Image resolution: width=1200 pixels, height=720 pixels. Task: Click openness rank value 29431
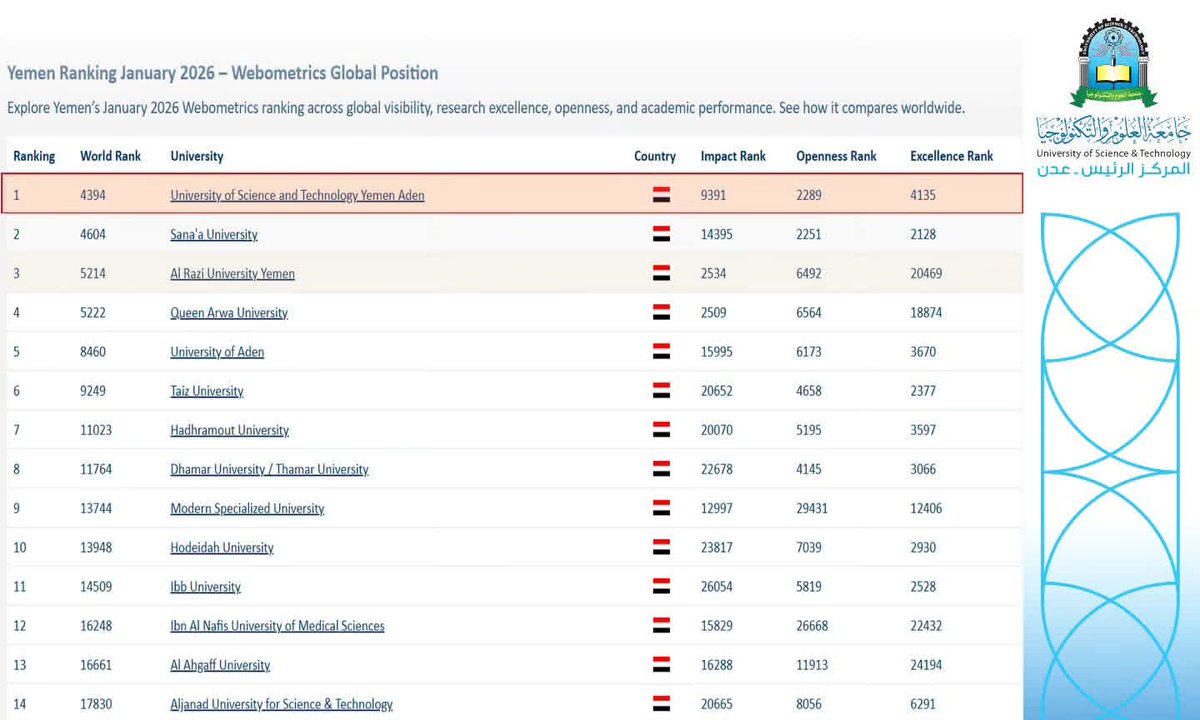point(812,508)
